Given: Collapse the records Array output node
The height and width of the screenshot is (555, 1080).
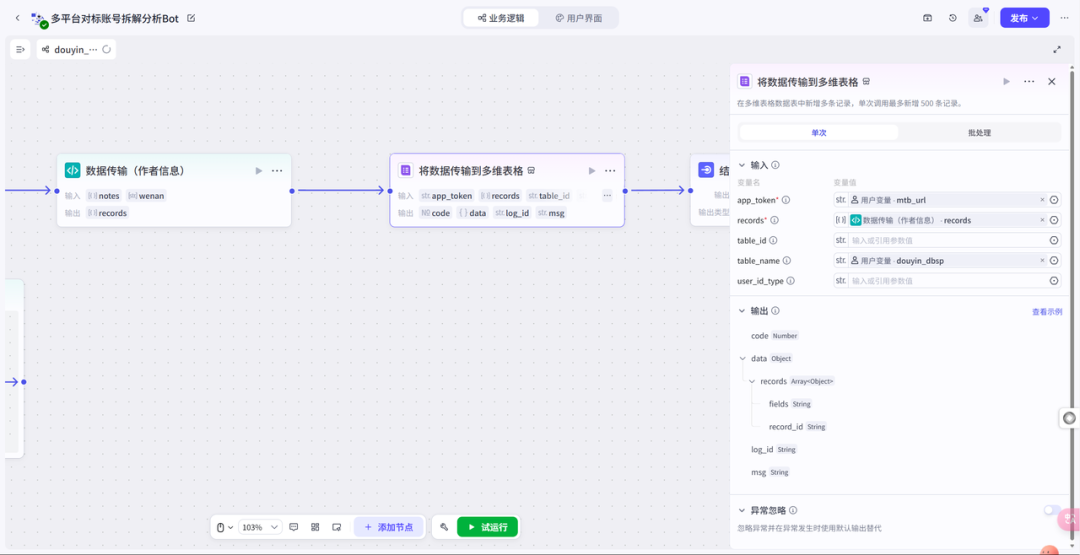Looking at the screenshot, I should click(752, 381).
